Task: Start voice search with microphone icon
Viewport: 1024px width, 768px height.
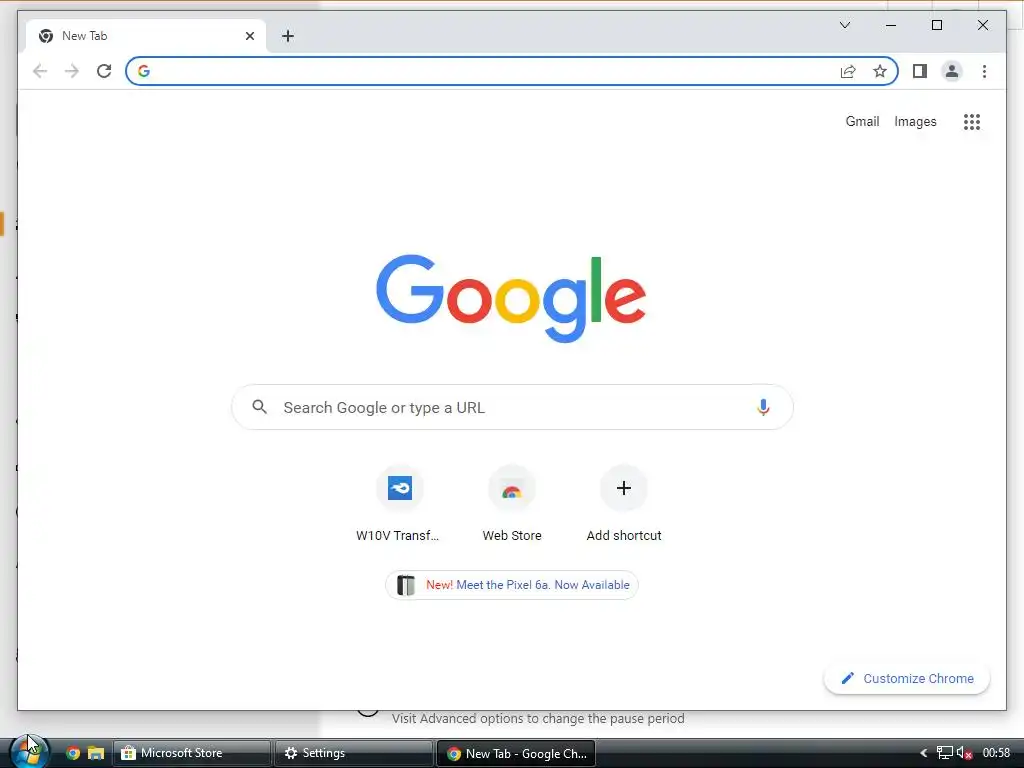Action: [763, 408]
